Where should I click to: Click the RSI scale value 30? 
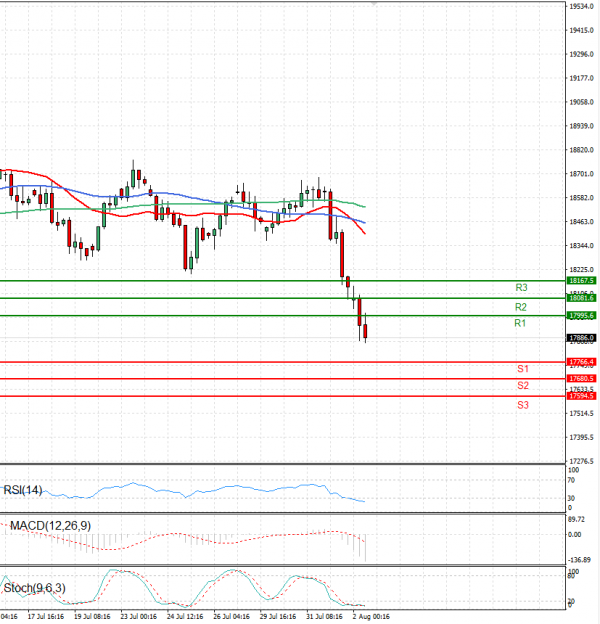(x=571, y=498)
